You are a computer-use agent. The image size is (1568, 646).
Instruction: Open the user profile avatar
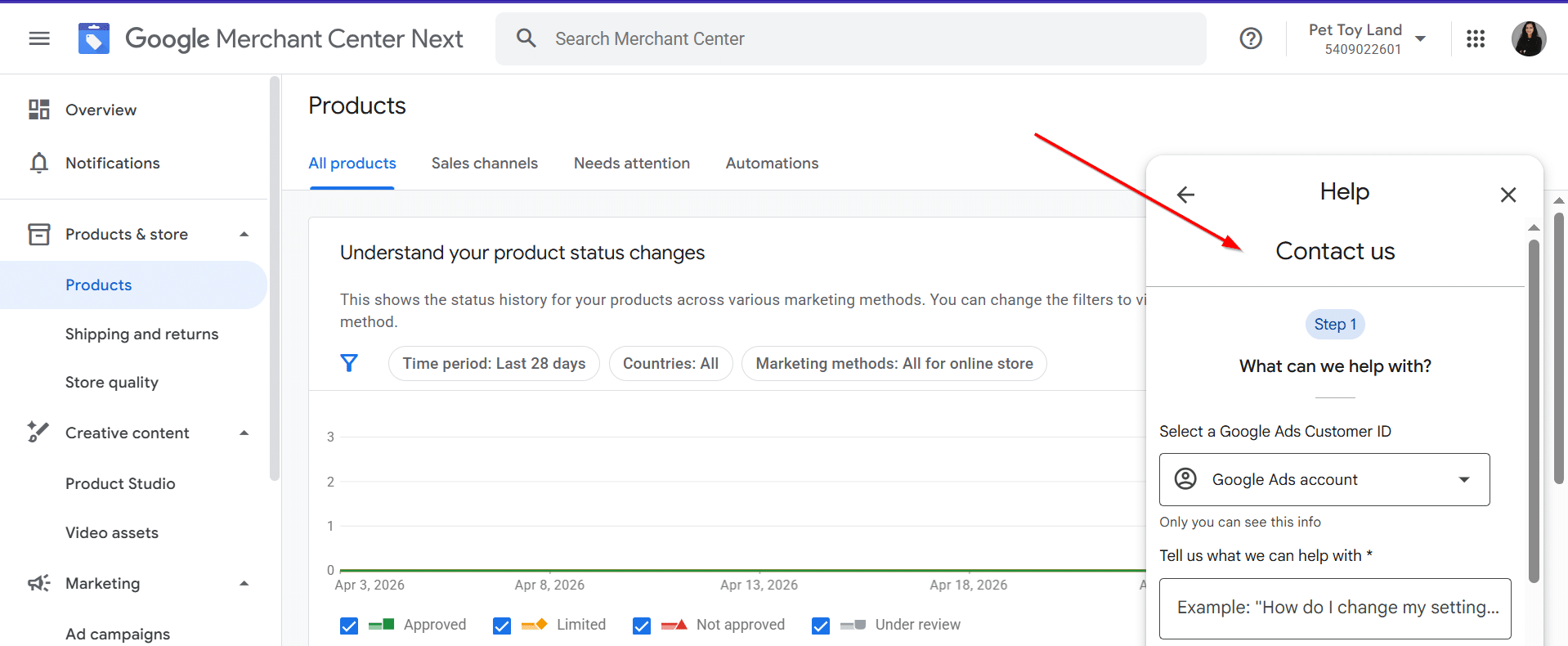point(1528,38)
